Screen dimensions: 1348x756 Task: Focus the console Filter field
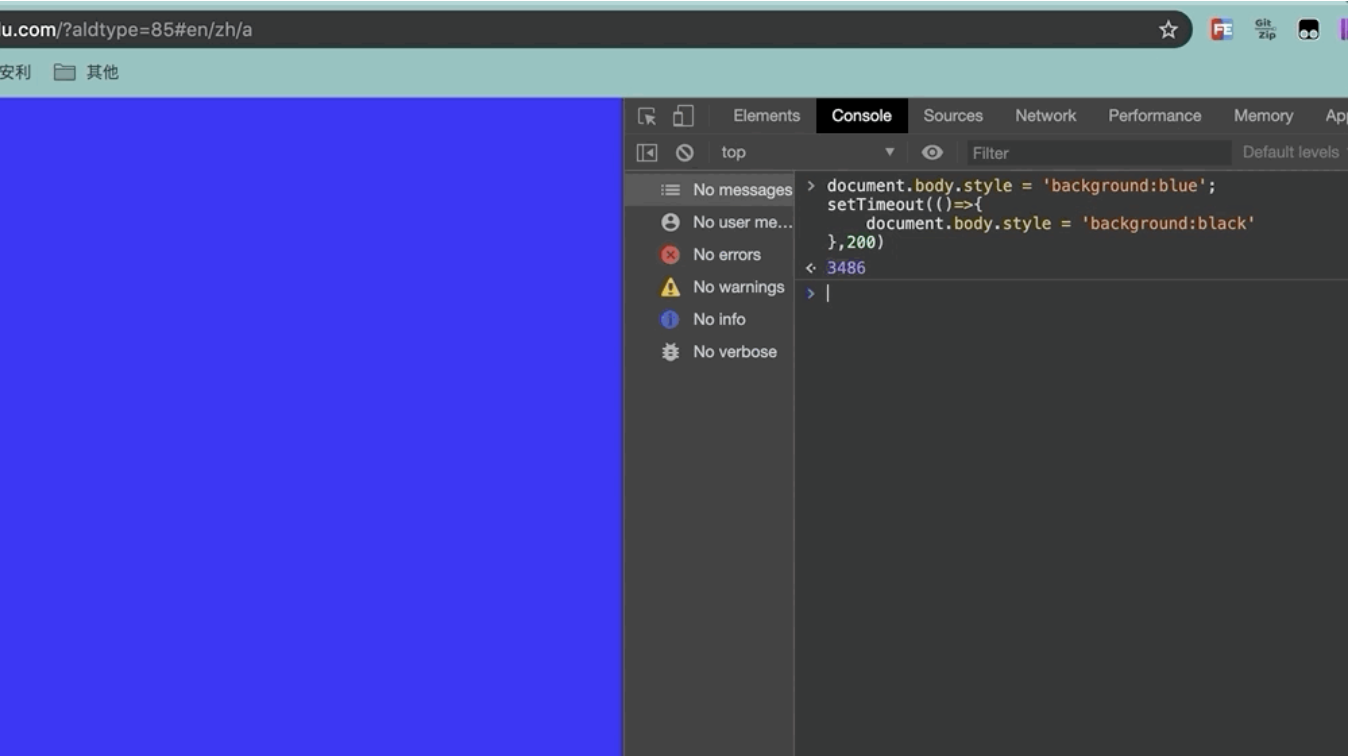click(1098, 153)
